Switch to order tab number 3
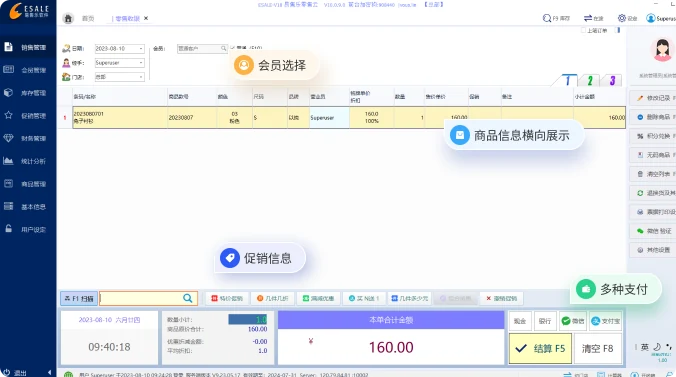The image size is (676, 377). coord(612,80)
